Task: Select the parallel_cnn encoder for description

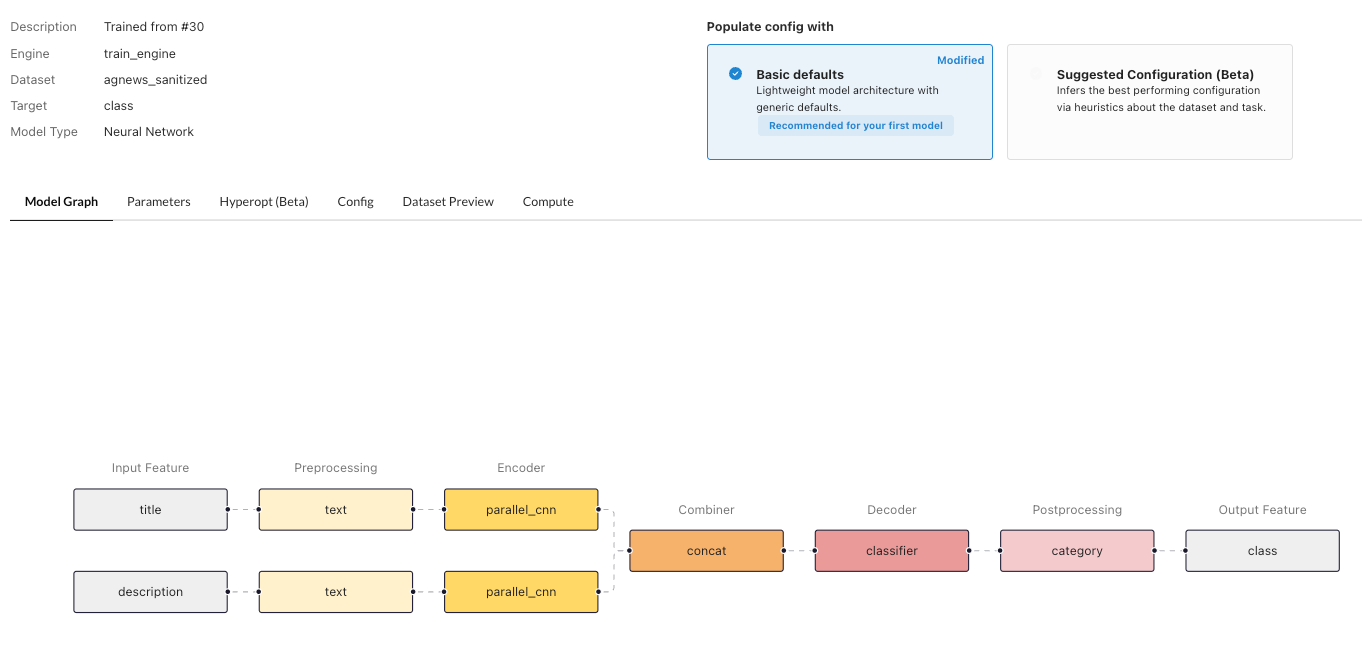Action: pyautogui.click(x=521, y=592)
